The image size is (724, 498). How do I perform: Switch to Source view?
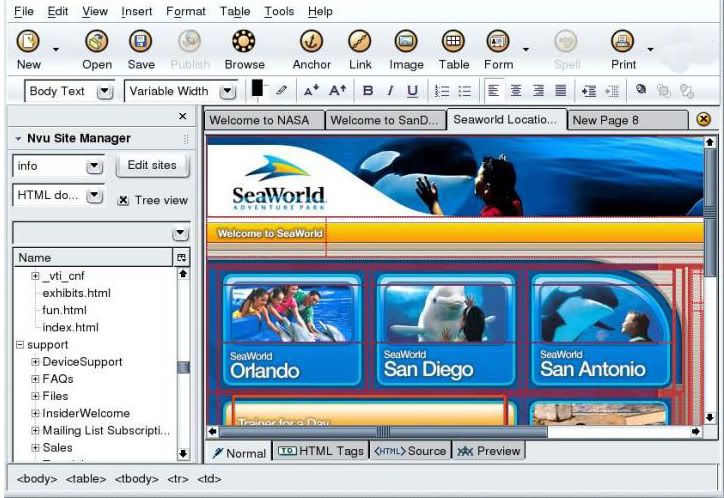coord(410,451)
